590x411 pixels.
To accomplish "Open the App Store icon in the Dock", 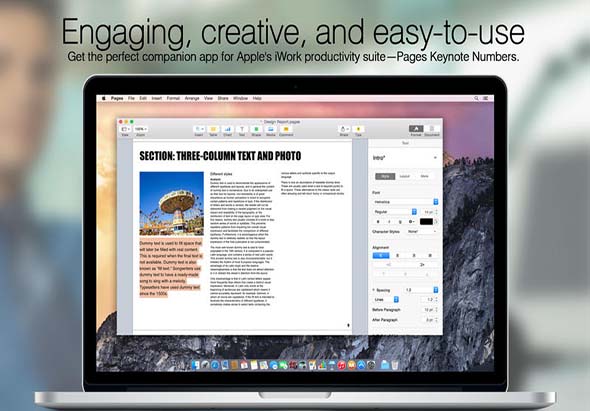I will [x=361, y=365].
